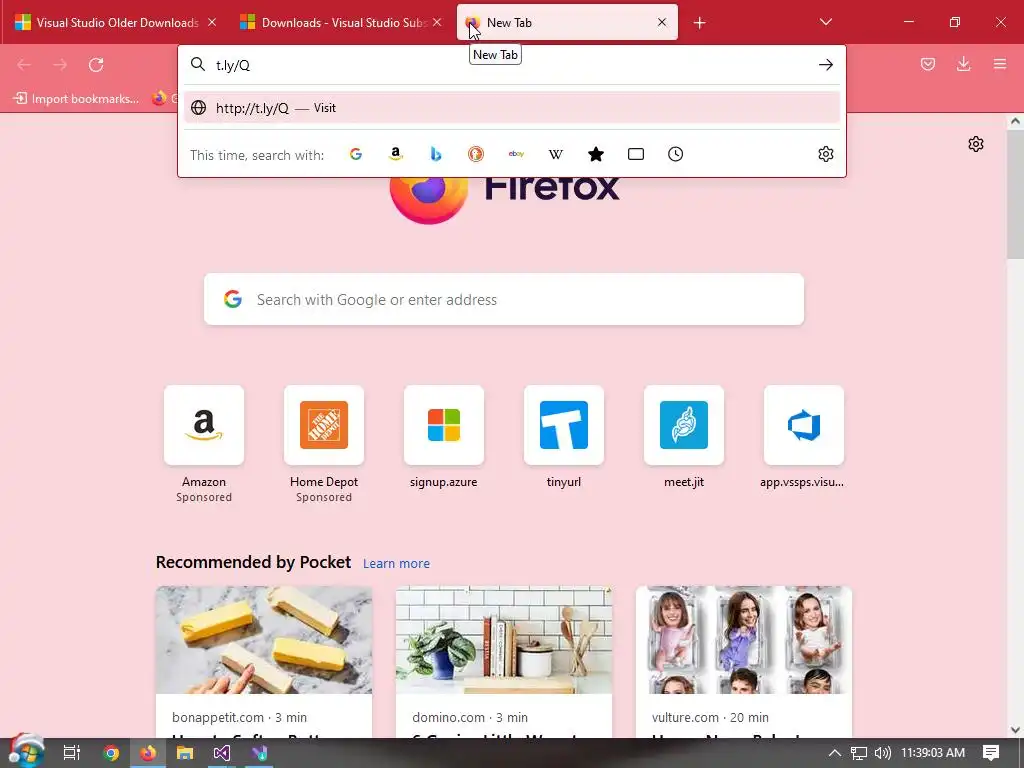1024x768 pixels.
Task: Close the Downloads - Visual Studio tab
Action: click(x=437, y=22)
